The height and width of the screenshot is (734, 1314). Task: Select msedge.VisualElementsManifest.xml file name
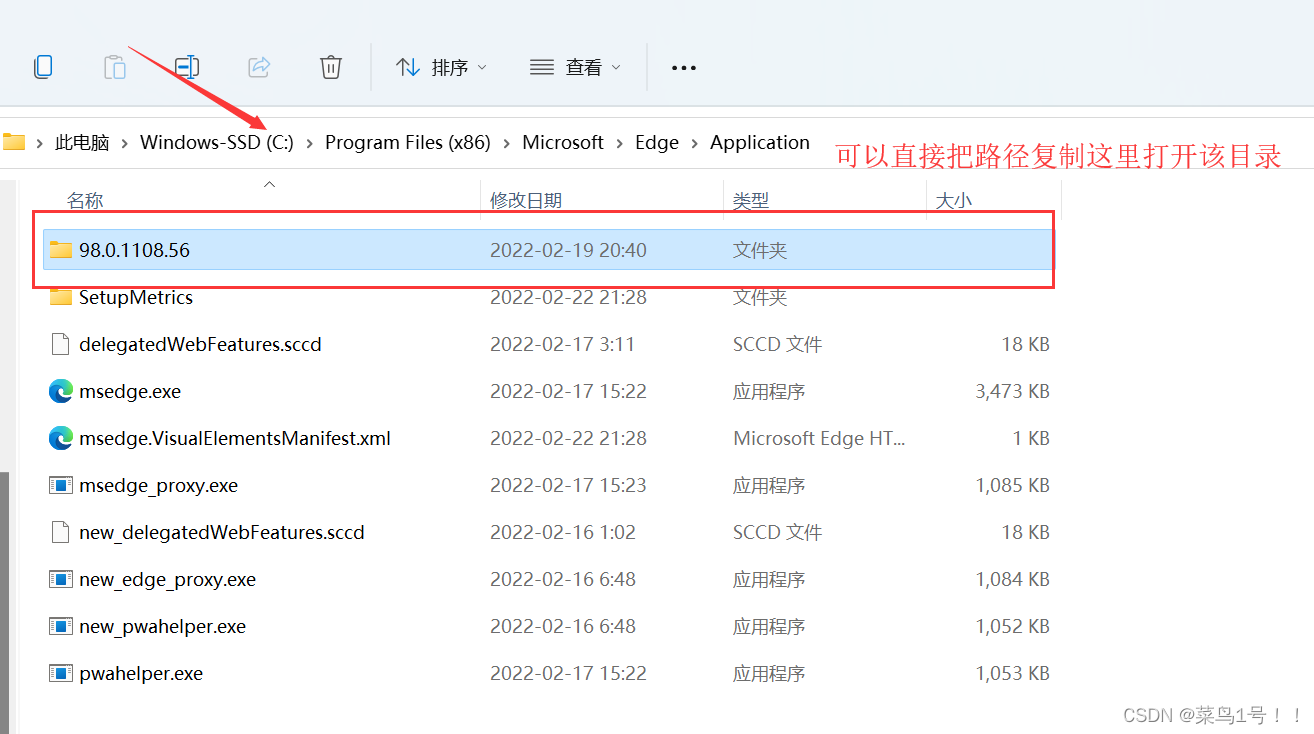point(235,438)
